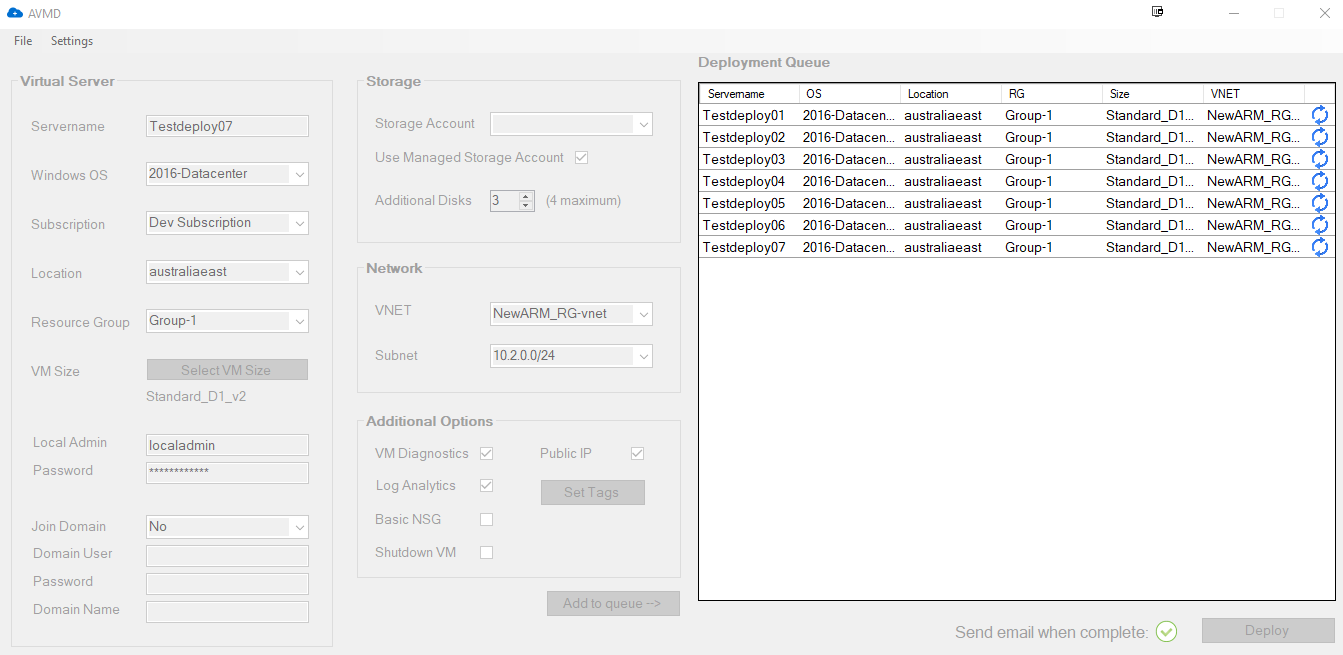The height and width of the screenshot is (655, 1343).
Task: Click the Servername column header
Action: [750, 93]
